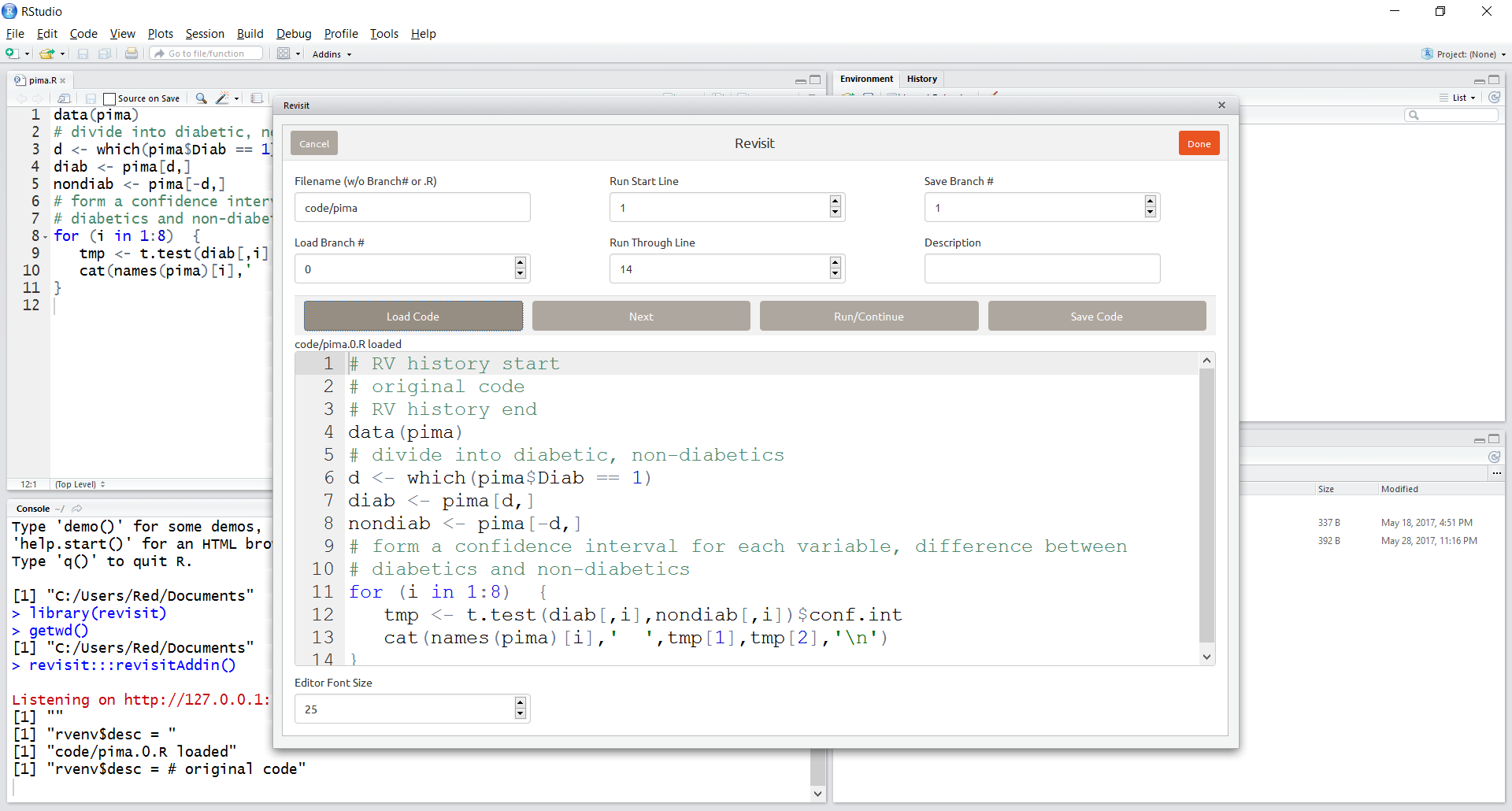Click the orange Done button
1512x811 pixels.
point(1199,143)
